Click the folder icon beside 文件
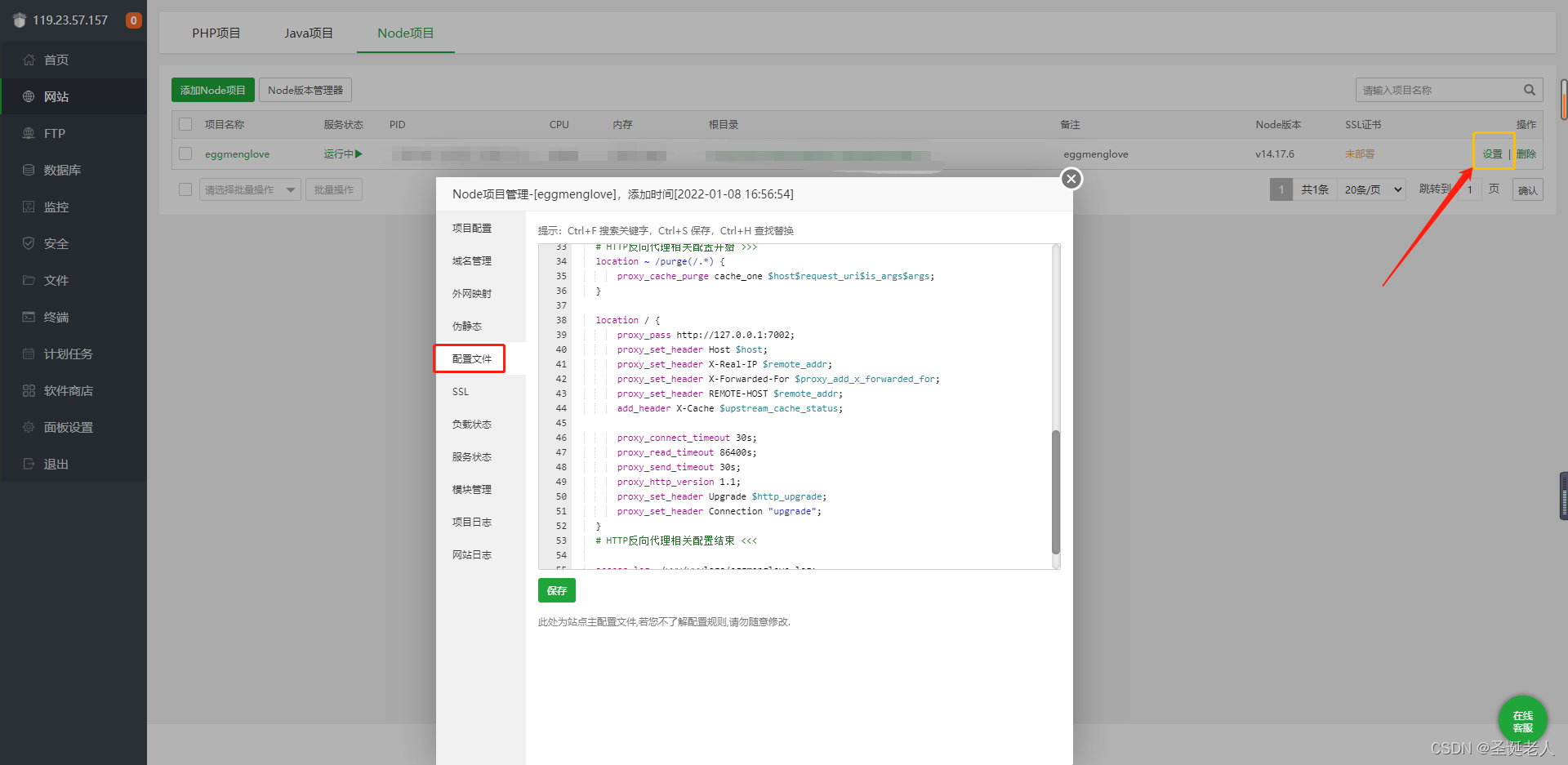The height and width of the screenshot is (765, 1568). pos(29,280)
